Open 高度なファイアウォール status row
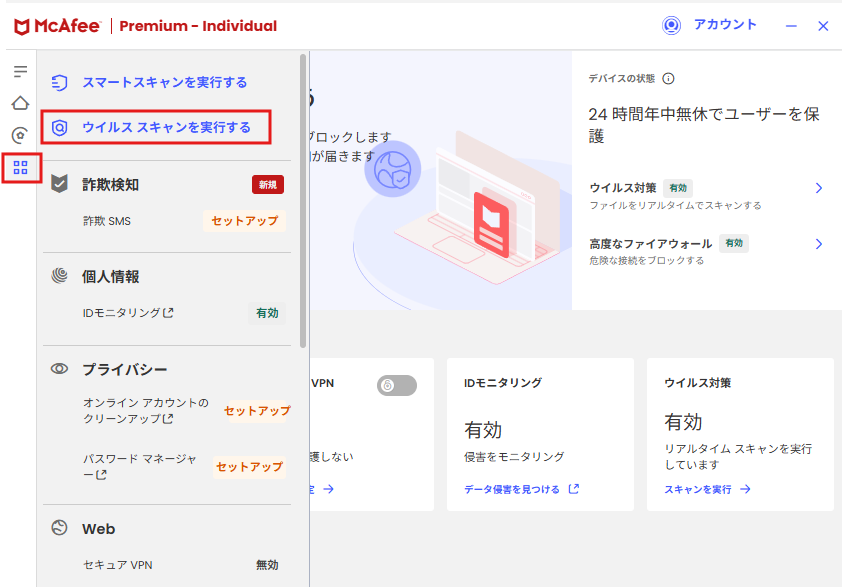 click(x=706, y=251)
